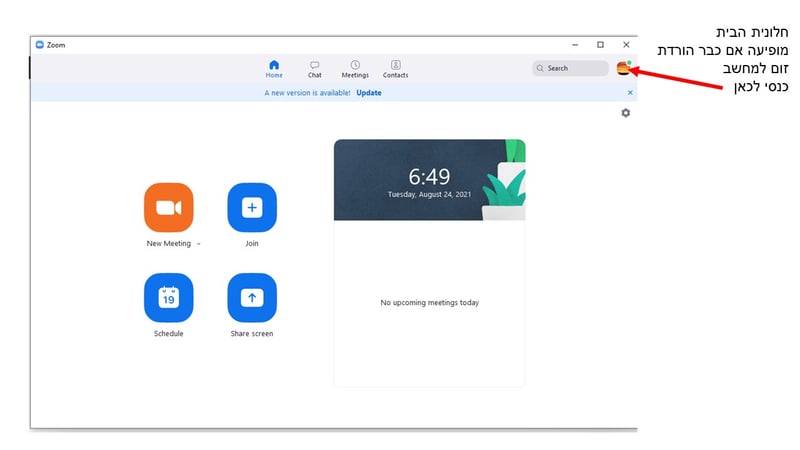Focus the Search field
The height and width of the screenshot is (450, 800).
point(570,68)
